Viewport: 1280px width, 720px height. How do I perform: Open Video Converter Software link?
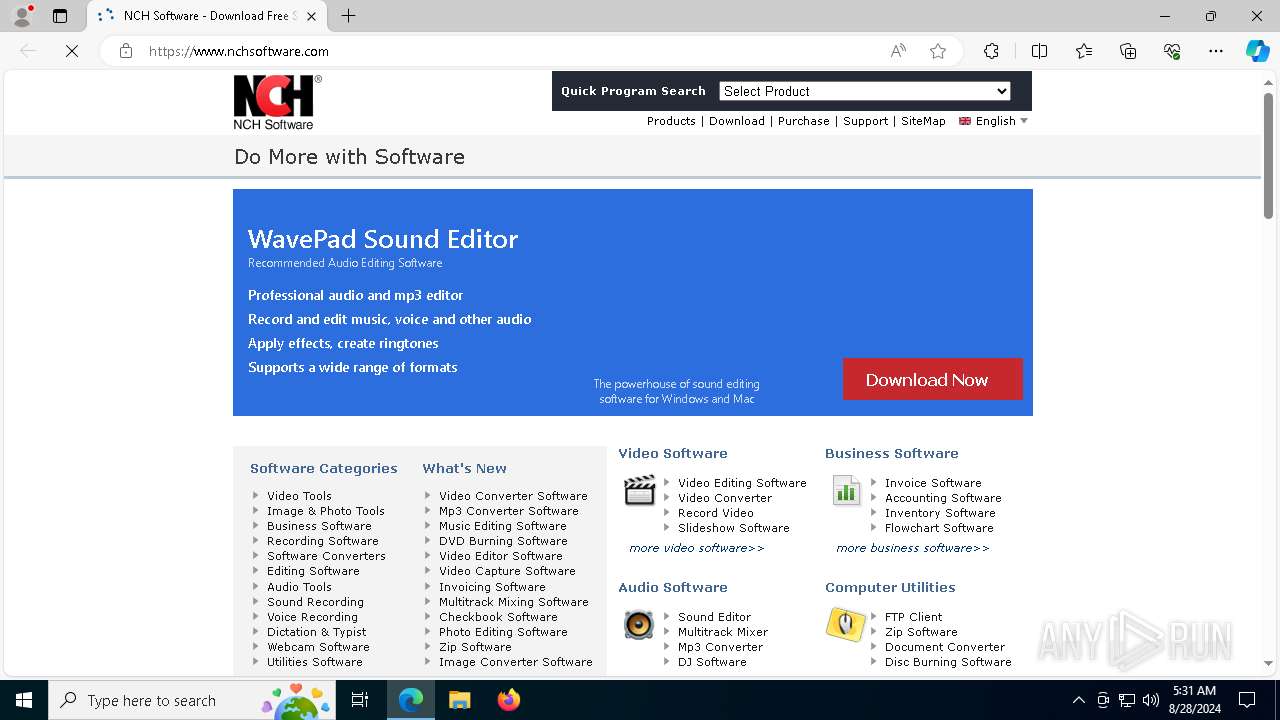[513, 496]
